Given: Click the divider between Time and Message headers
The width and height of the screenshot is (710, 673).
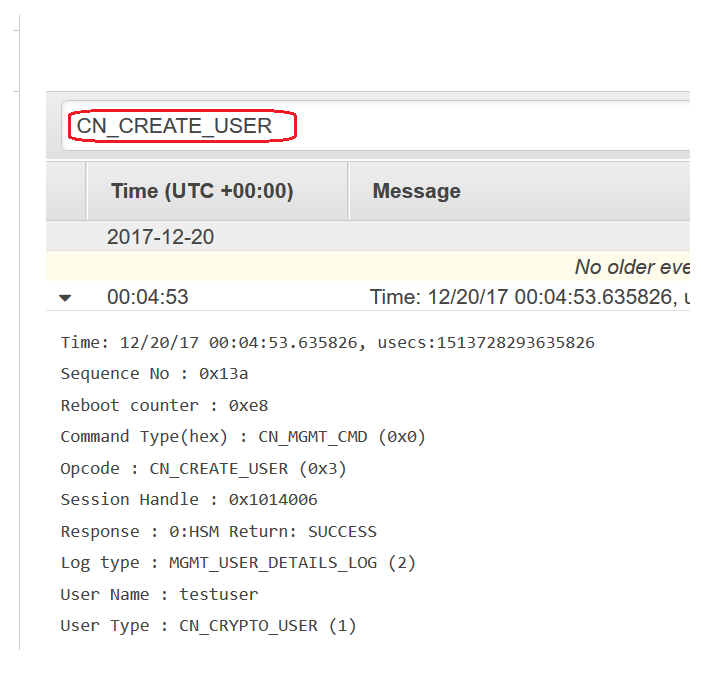Looking at the screenshot, I should [x=349, y=191].
